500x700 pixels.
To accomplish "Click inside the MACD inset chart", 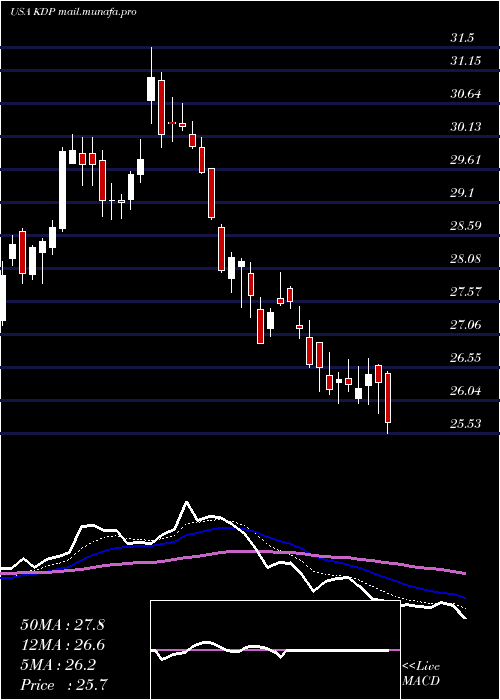I will click(275, 650).
